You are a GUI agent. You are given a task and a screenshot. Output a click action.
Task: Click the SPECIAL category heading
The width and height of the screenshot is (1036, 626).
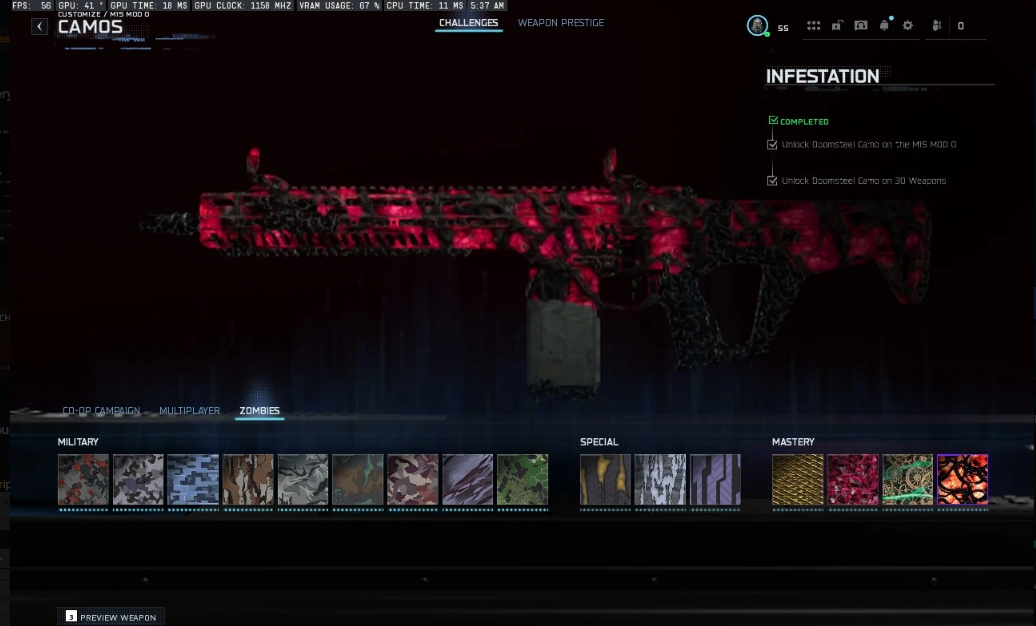tap(599, 442)
